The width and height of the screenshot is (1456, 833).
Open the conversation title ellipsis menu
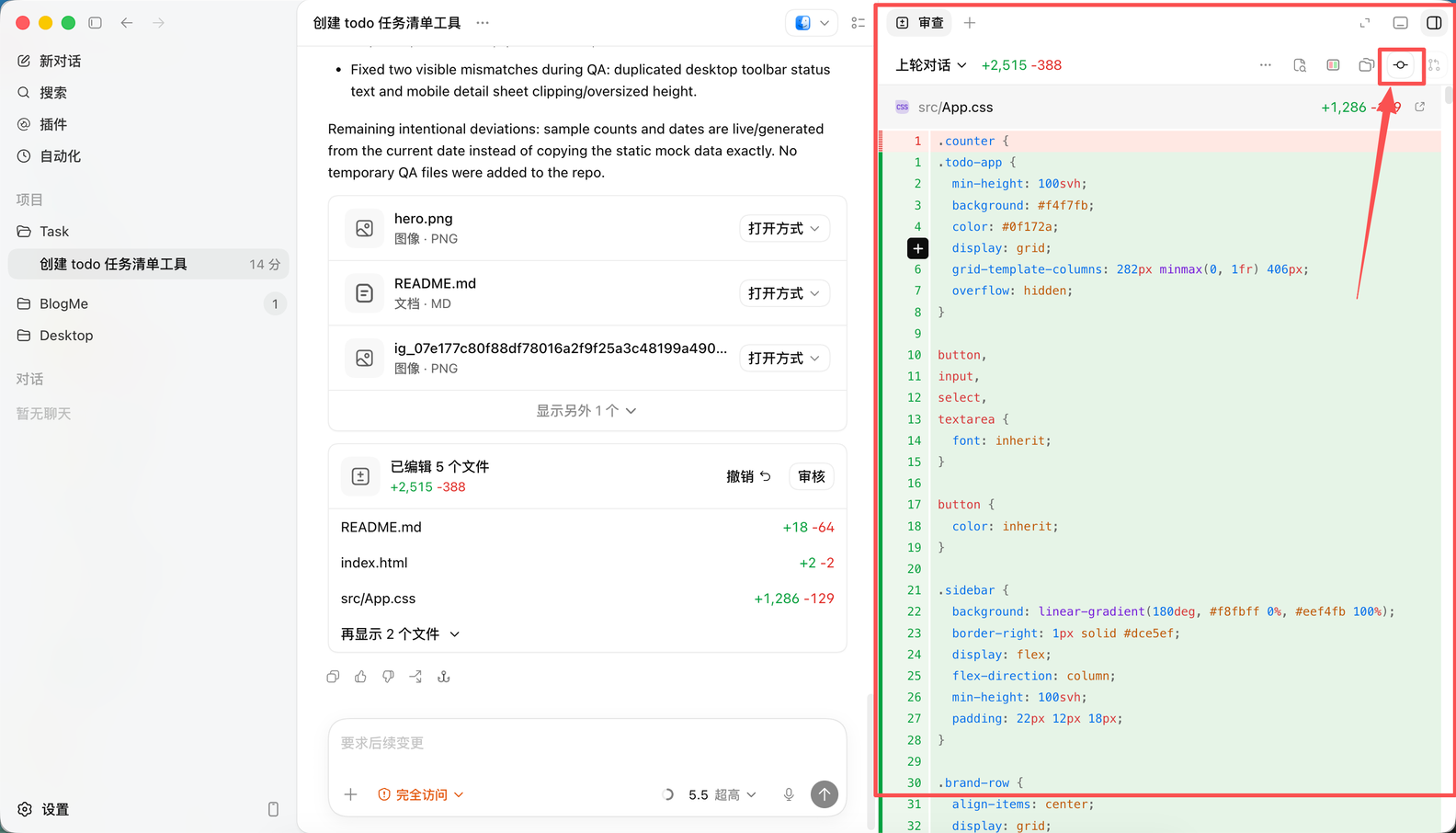[x=483, y=23]
